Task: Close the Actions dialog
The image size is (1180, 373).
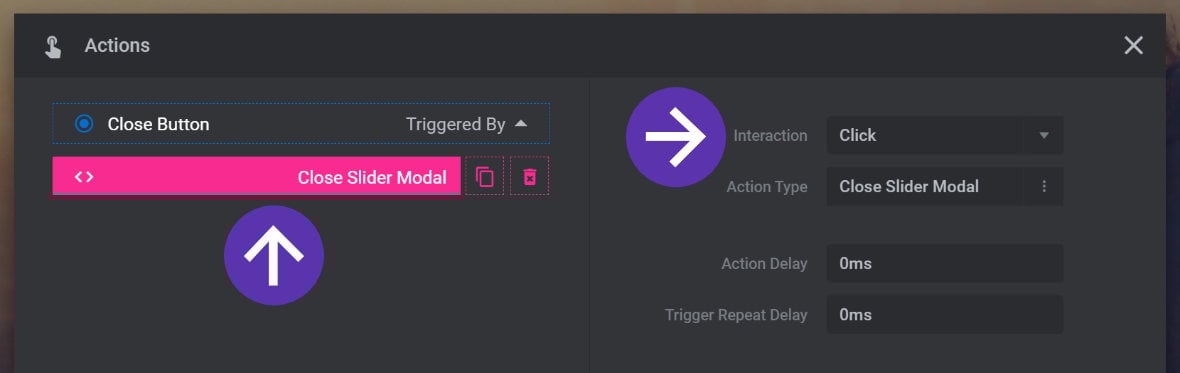Action: pos(1133,46)
